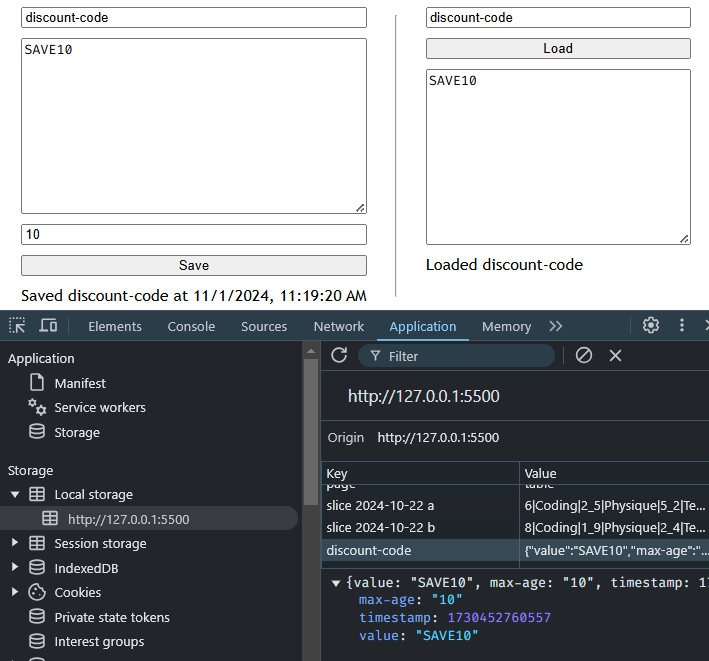Click the right discount-code key input
Screen dimensions: 709x661
(558, 18)
